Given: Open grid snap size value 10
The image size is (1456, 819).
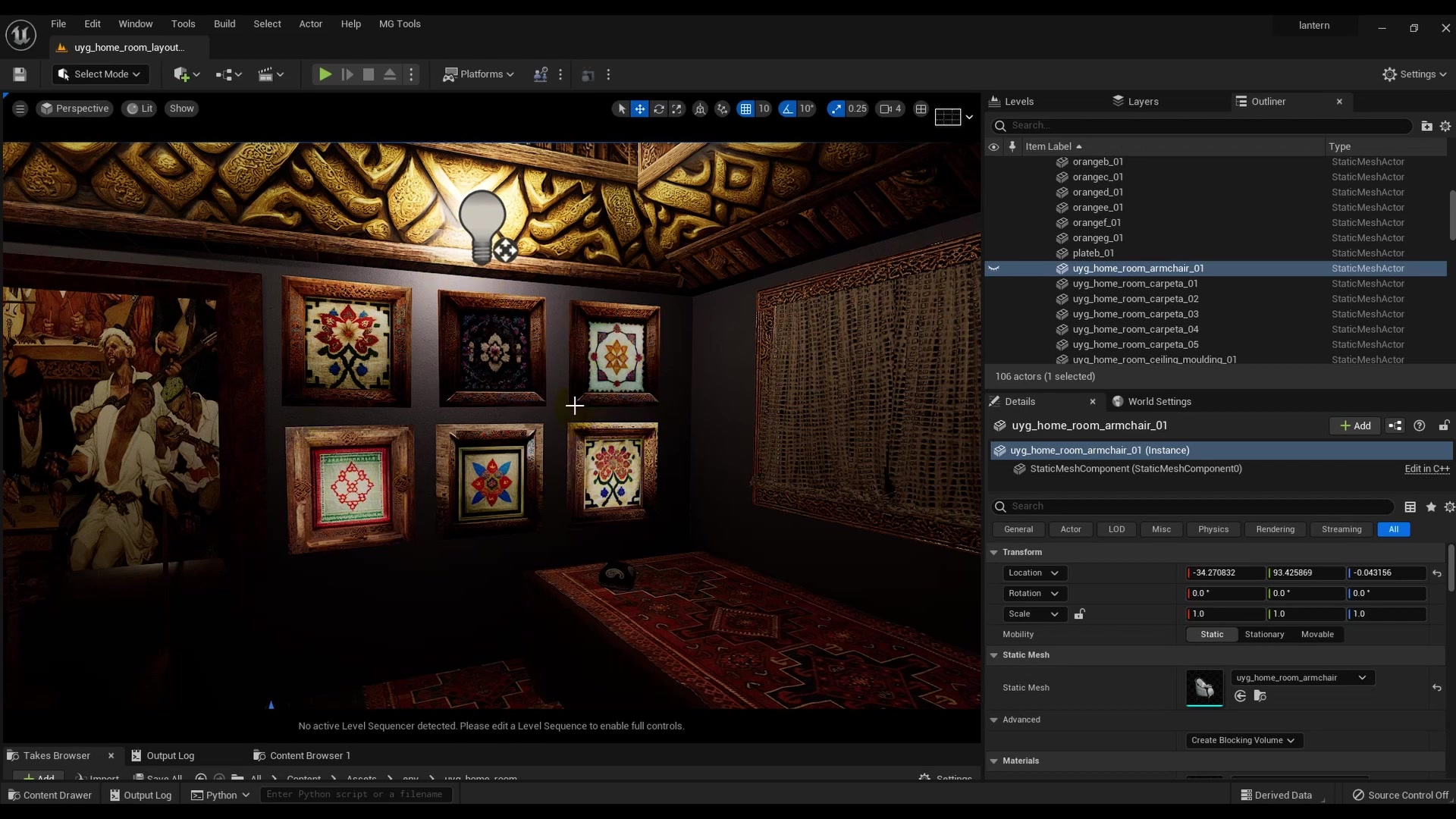Looking at the screenshot, I should (764, 108).
